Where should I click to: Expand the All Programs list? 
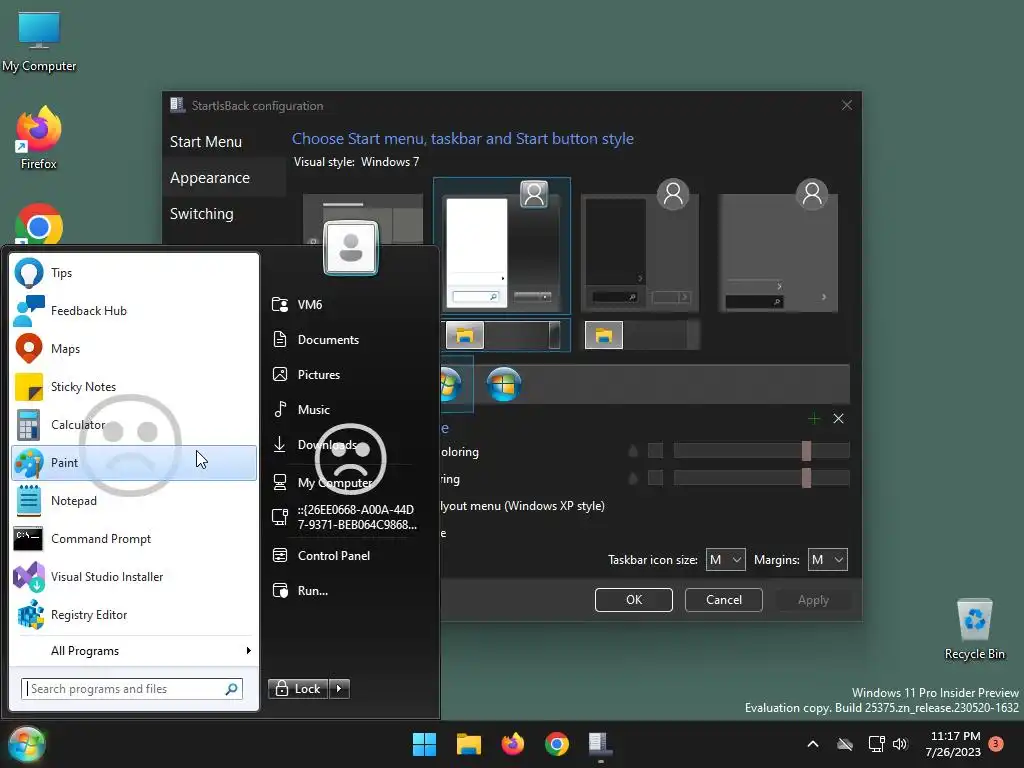coord(134,650)
